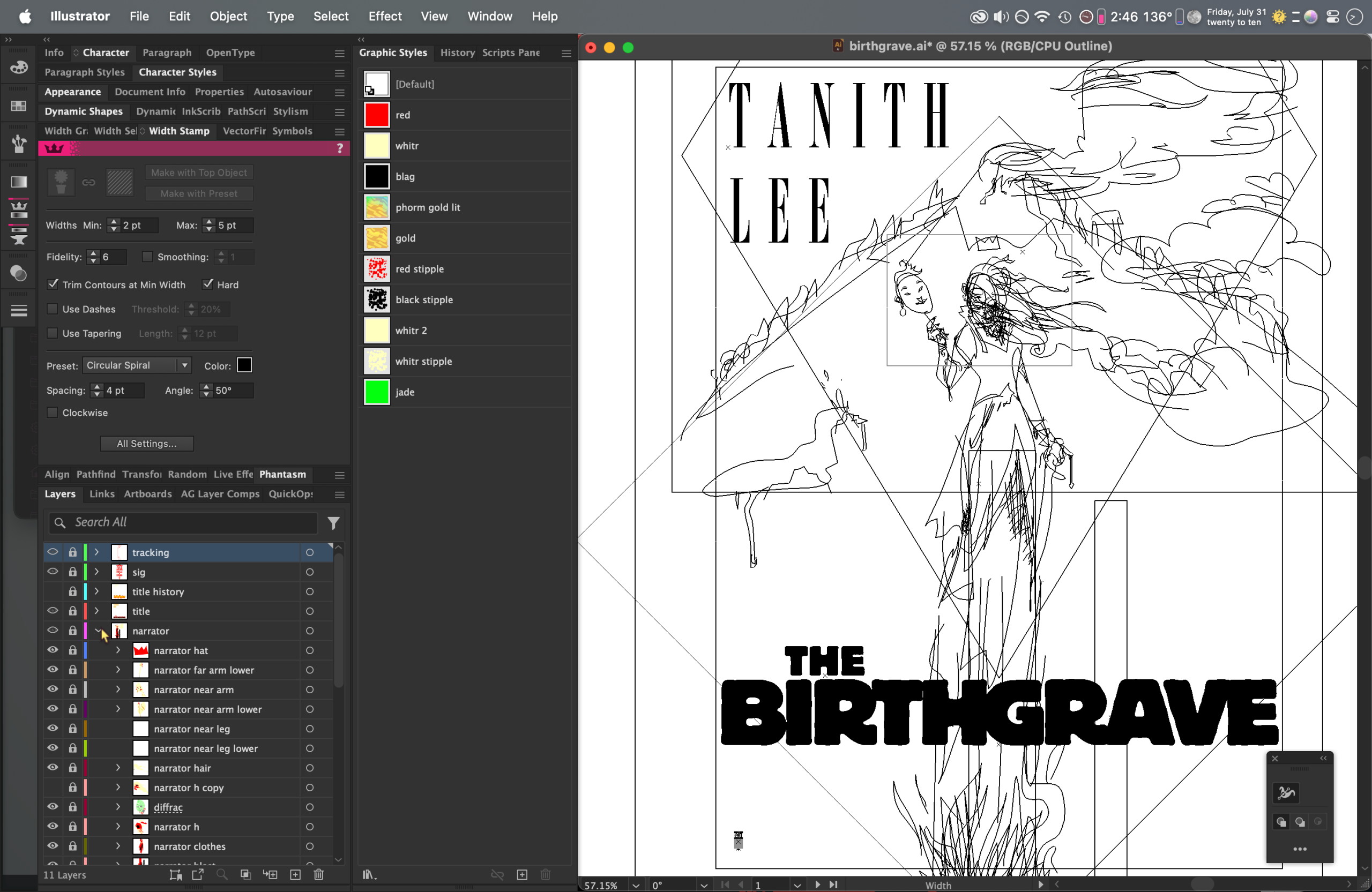Switch to the Paragraph tab
The height and width of the screenshot is (892, 1372).
pos(167,53)
